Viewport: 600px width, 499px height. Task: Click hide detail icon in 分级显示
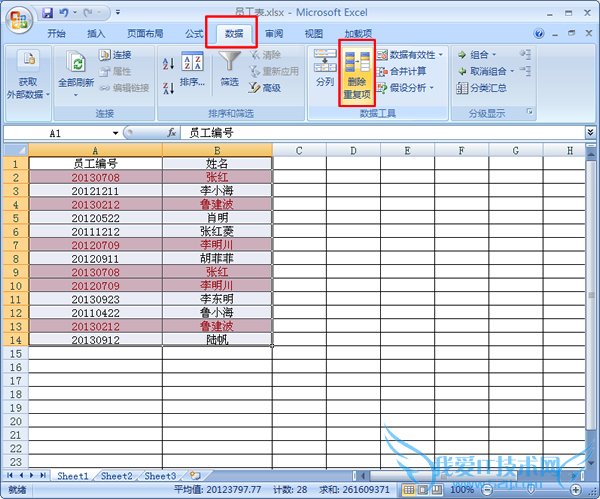point(525,71)
